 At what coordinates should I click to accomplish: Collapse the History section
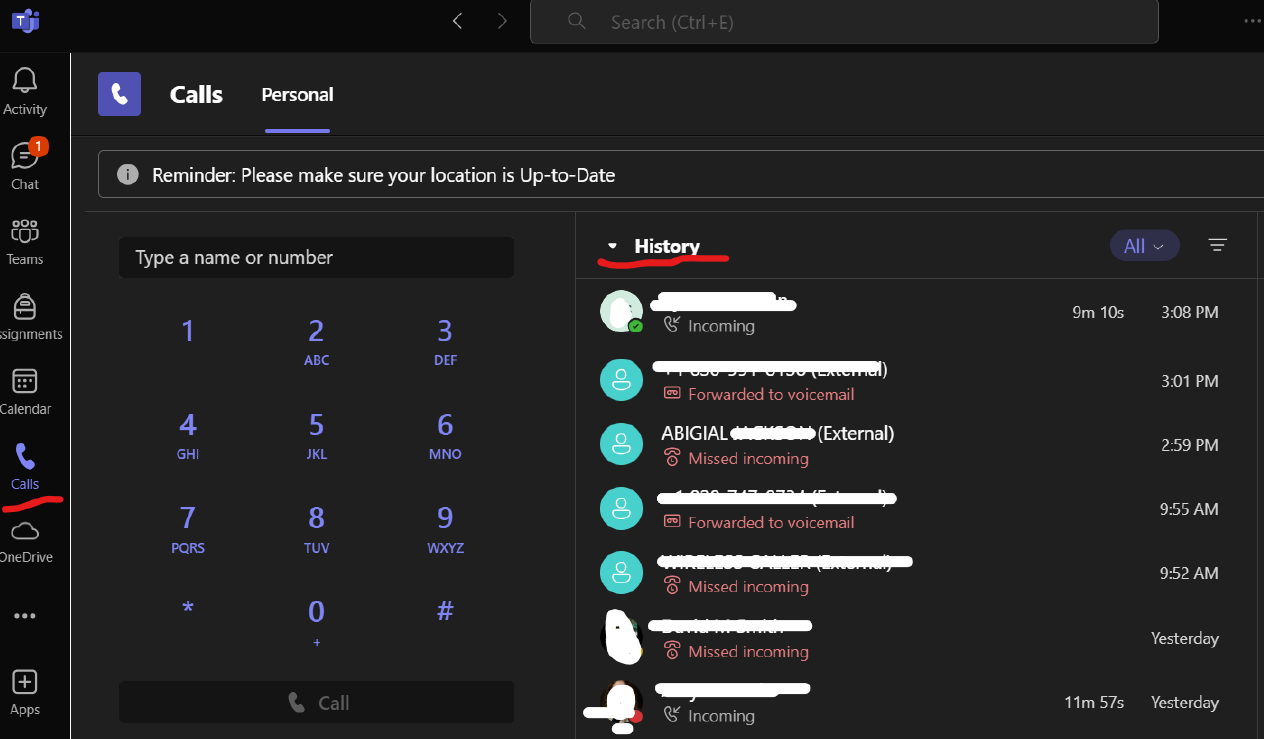pyautogui.click(x=613, y=246)
